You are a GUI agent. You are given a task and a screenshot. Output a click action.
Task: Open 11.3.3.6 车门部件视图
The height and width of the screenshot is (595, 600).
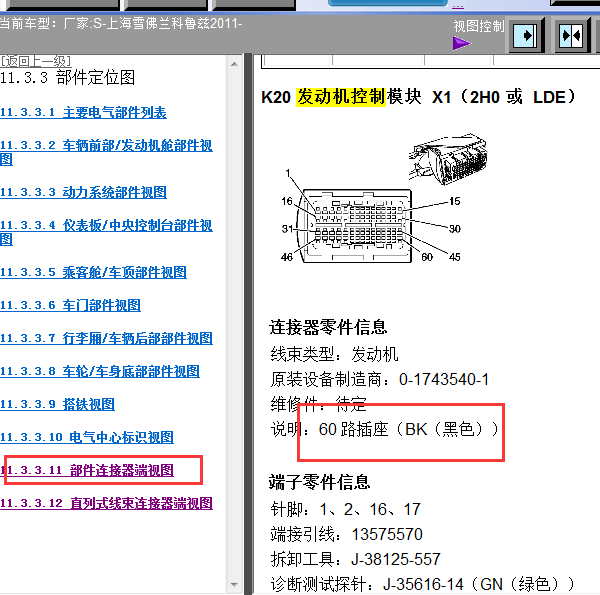coord(70,305)
